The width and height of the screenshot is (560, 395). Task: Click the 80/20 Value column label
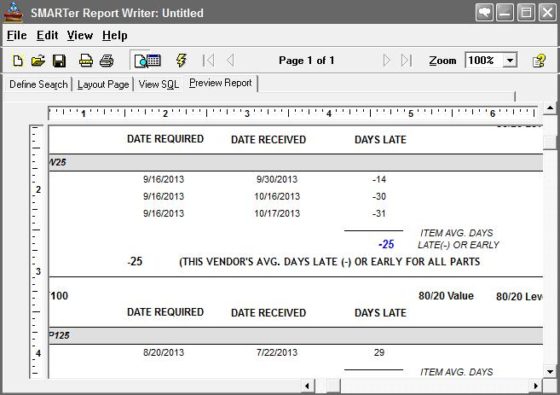446,296
